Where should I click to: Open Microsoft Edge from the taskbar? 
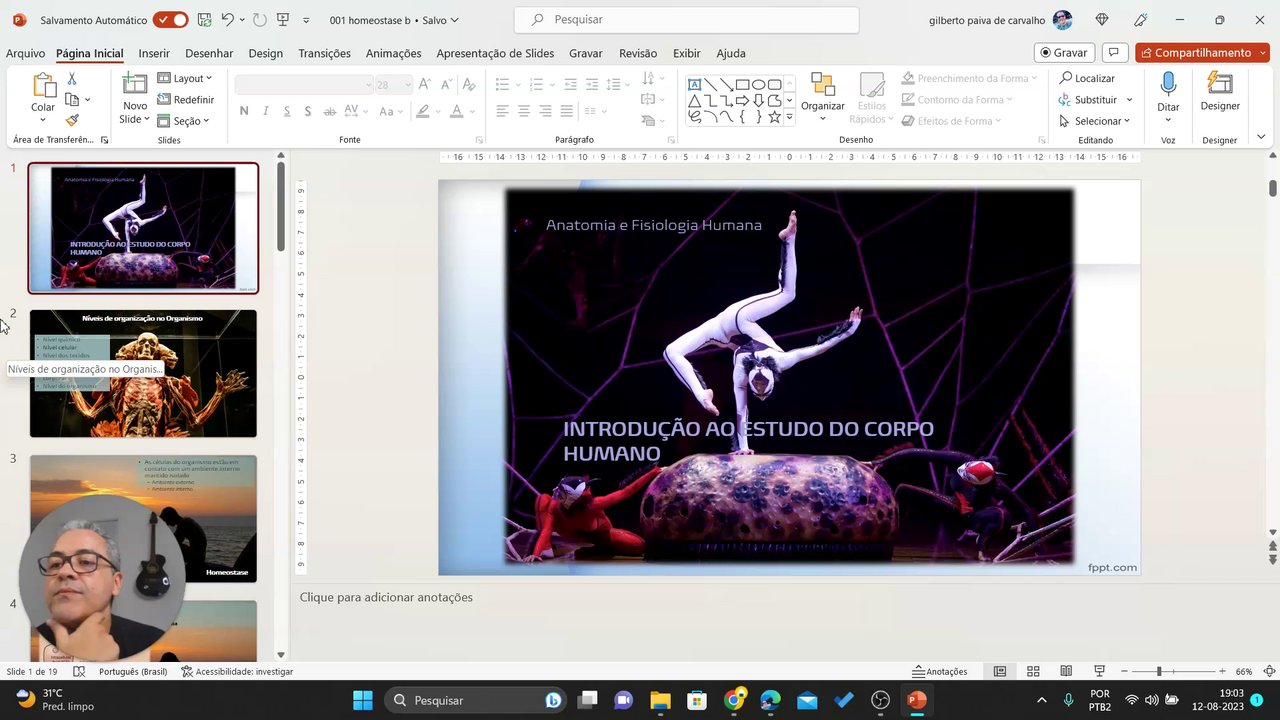click(770, 700)
